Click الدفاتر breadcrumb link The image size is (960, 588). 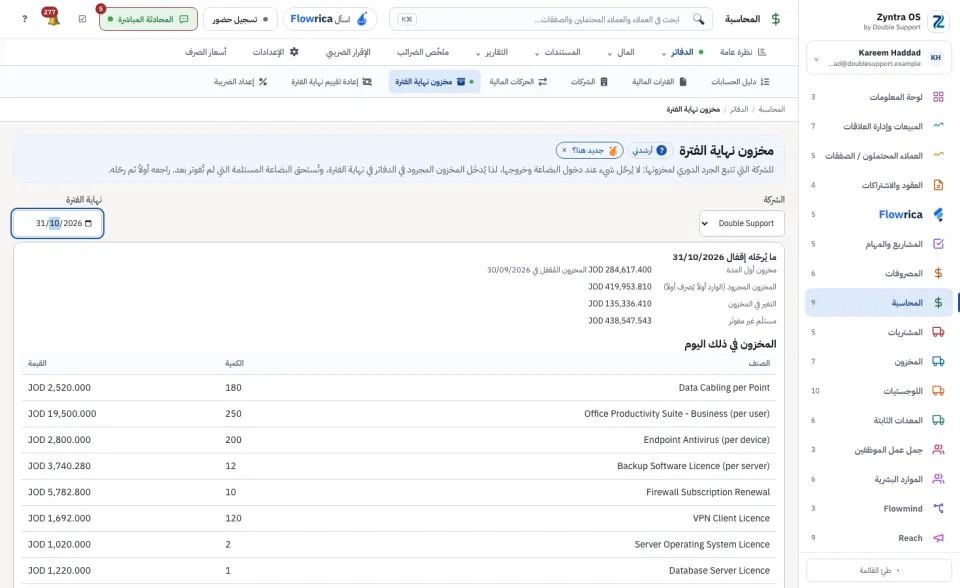739,109
